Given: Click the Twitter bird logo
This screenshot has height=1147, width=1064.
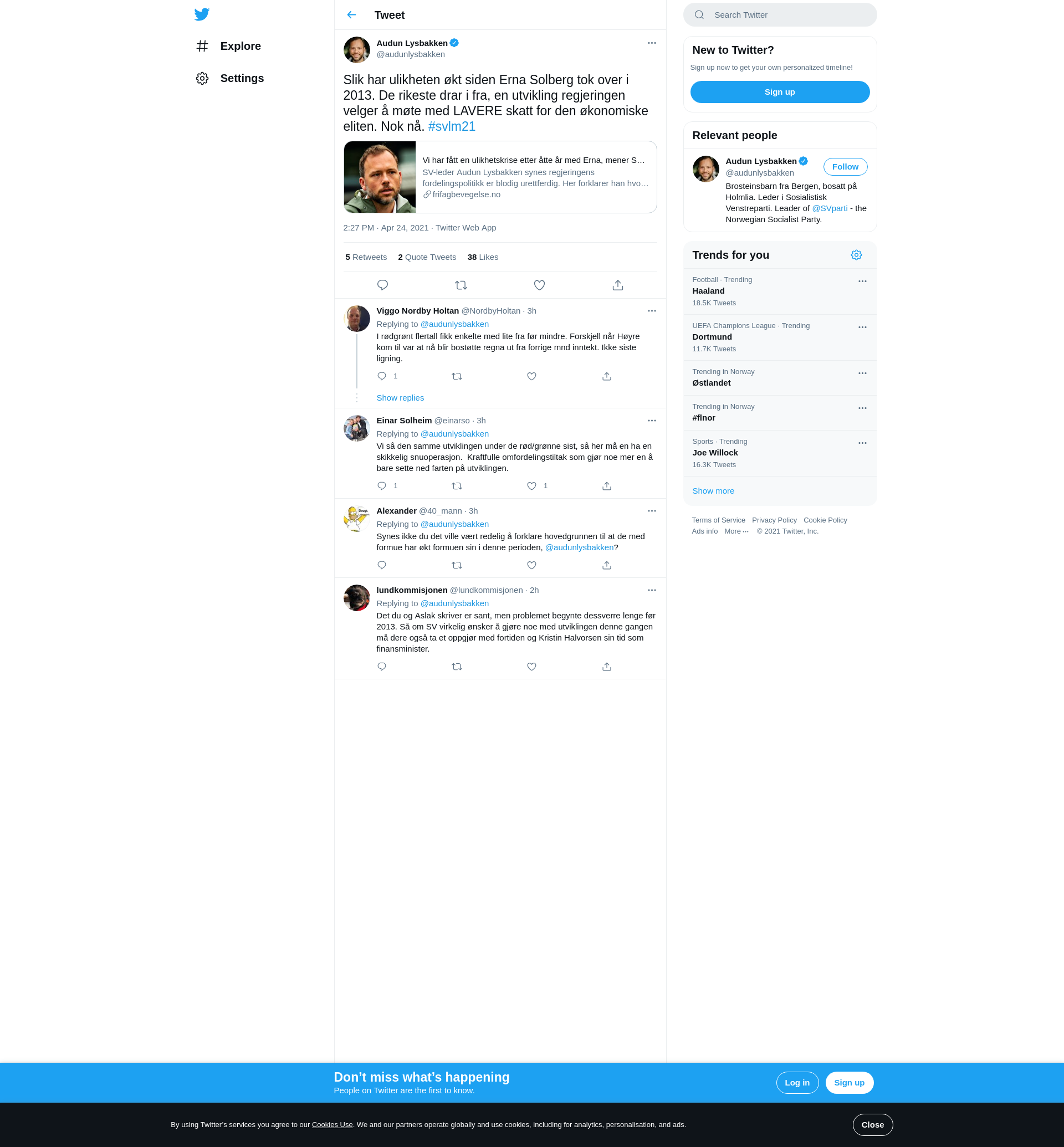Looking at the screenshot, I should [x=202, y=14].
